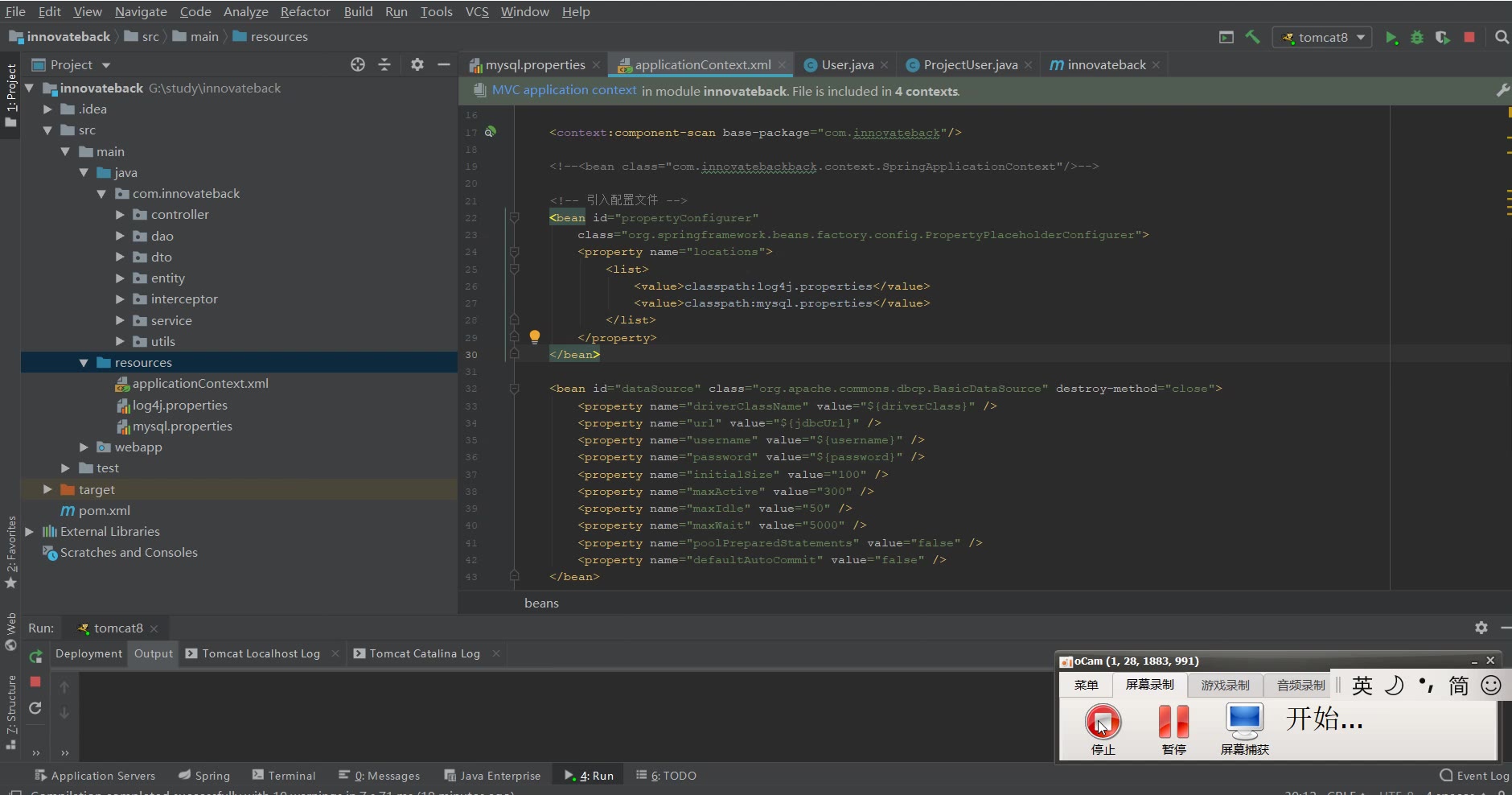The height and width of the screenshot is (795, 1512).
Task: Select log4j.properties in project tree
Action: click(179, 405)
